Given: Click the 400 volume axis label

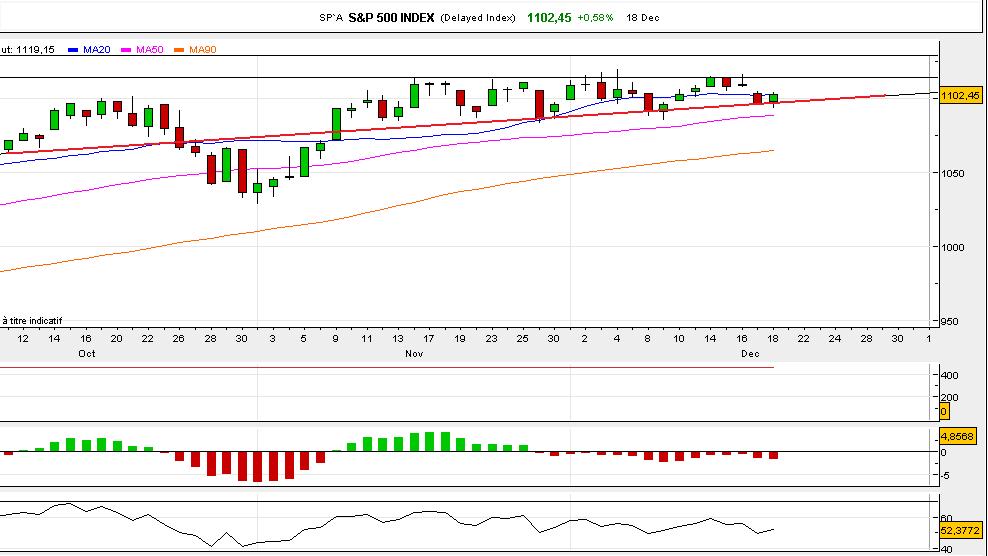Looking at the screenshot, I should click(950, 376).
